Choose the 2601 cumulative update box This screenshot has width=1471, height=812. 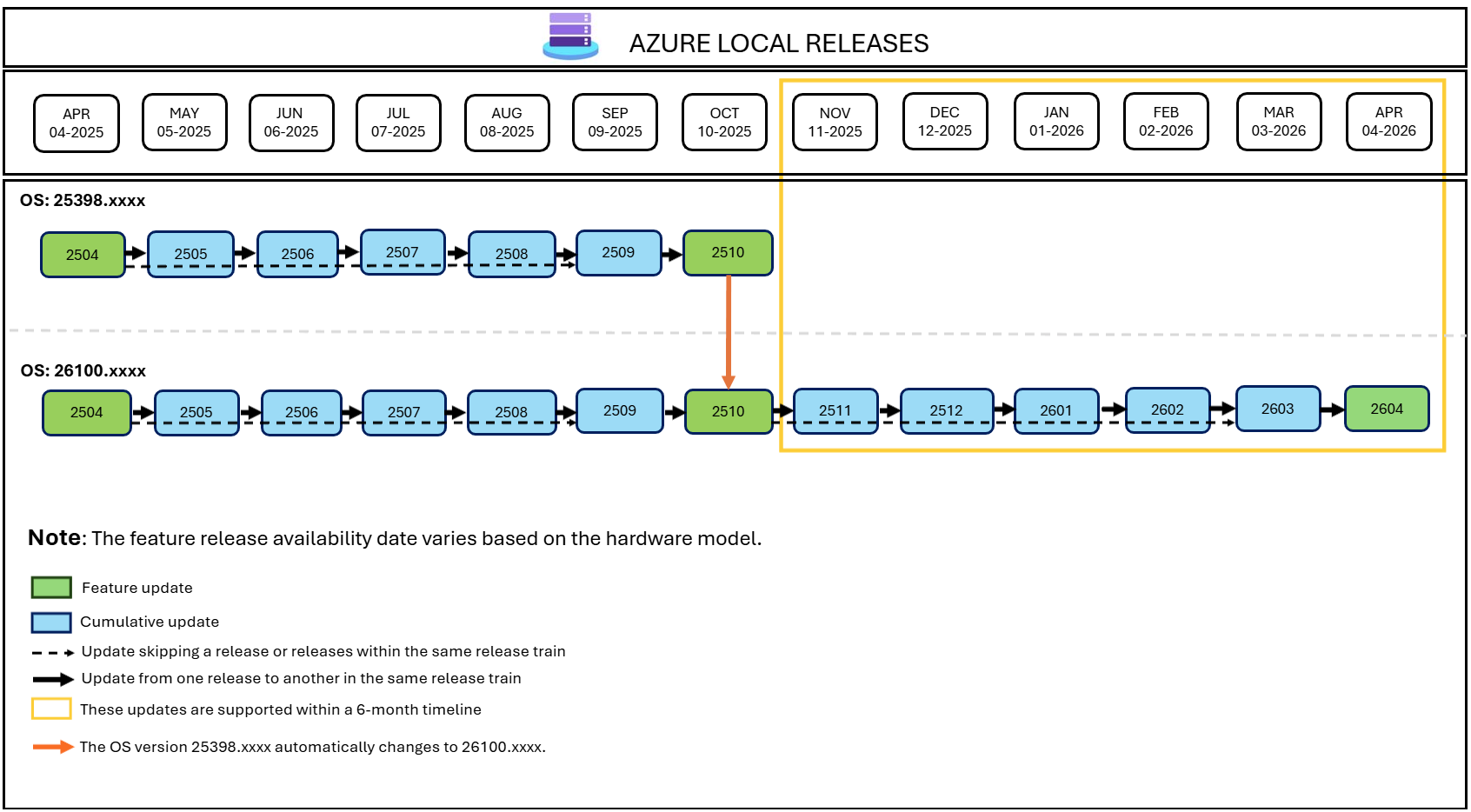pyautogui.click(x=1056, y=410)
